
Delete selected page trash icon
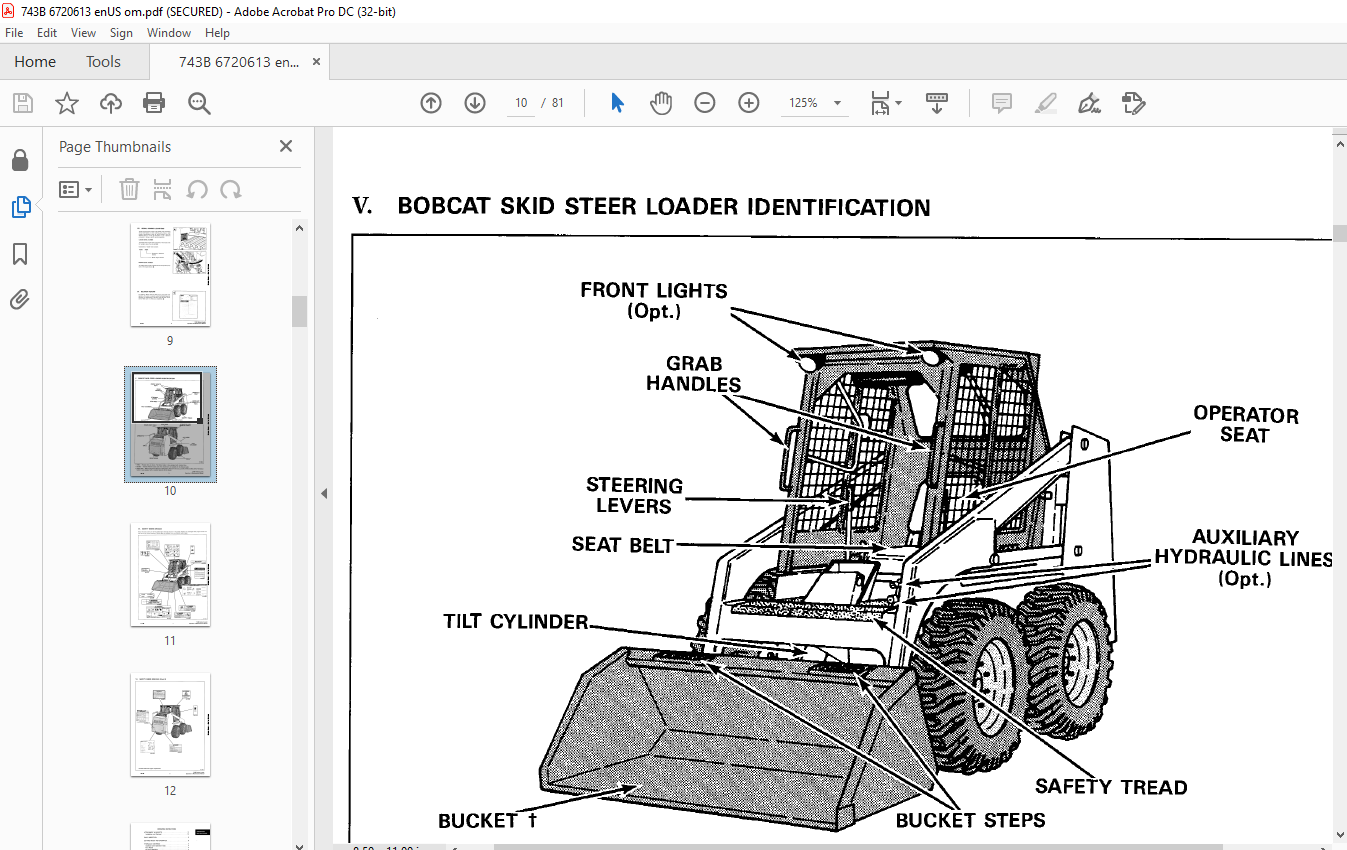pyautogui.click(x=129, y=189)
